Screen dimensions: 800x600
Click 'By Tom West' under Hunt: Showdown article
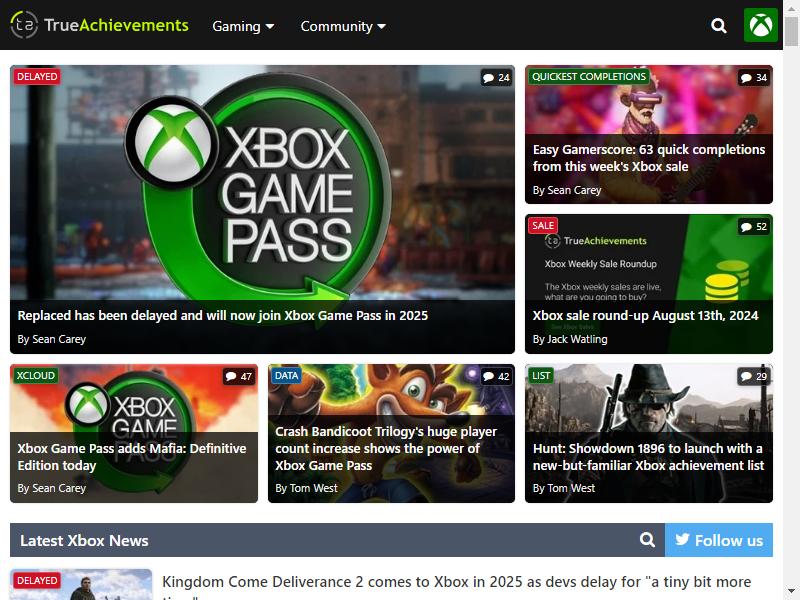click(564, 488)
